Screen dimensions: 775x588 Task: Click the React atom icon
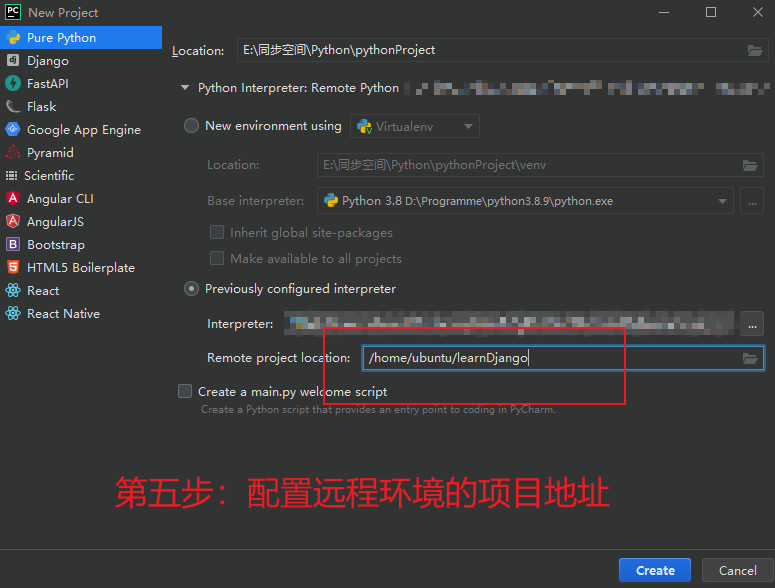click(x=13, y=290)
